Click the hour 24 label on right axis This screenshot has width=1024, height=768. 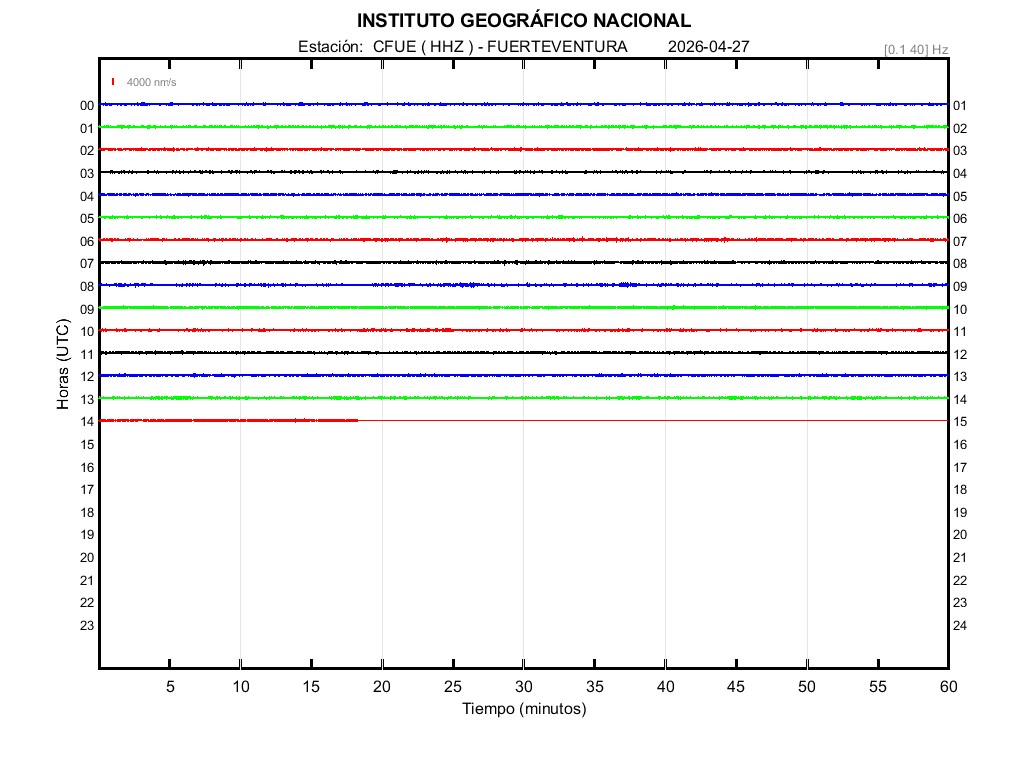960,626
